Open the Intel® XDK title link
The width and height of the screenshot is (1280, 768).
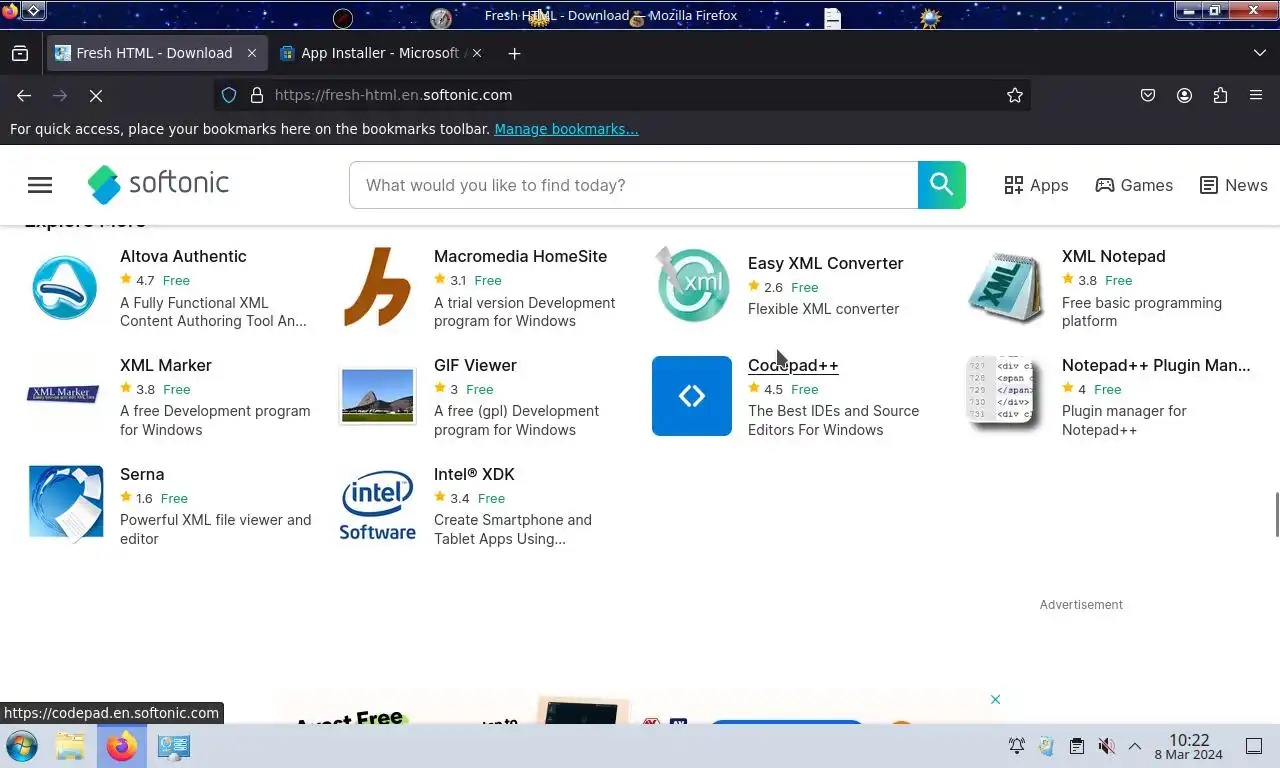coord(474,474)
